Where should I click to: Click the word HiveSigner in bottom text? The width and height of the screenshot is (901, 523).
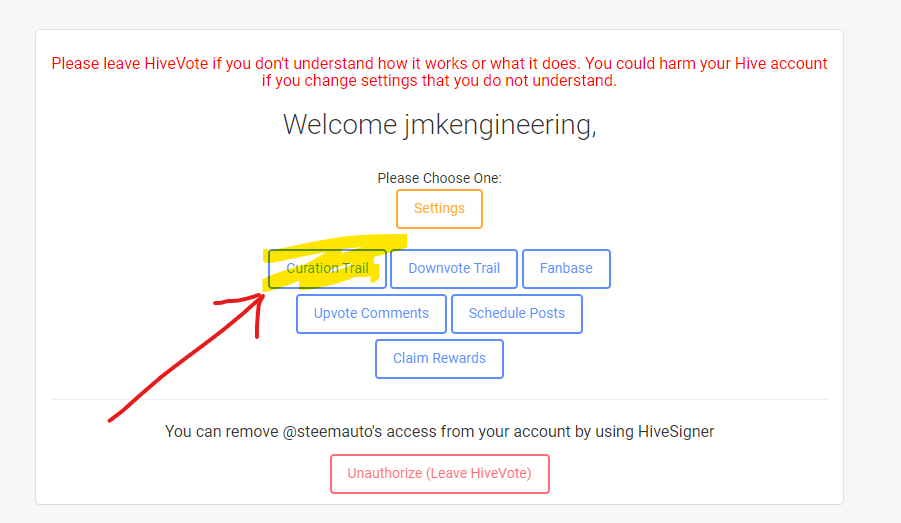676,432
